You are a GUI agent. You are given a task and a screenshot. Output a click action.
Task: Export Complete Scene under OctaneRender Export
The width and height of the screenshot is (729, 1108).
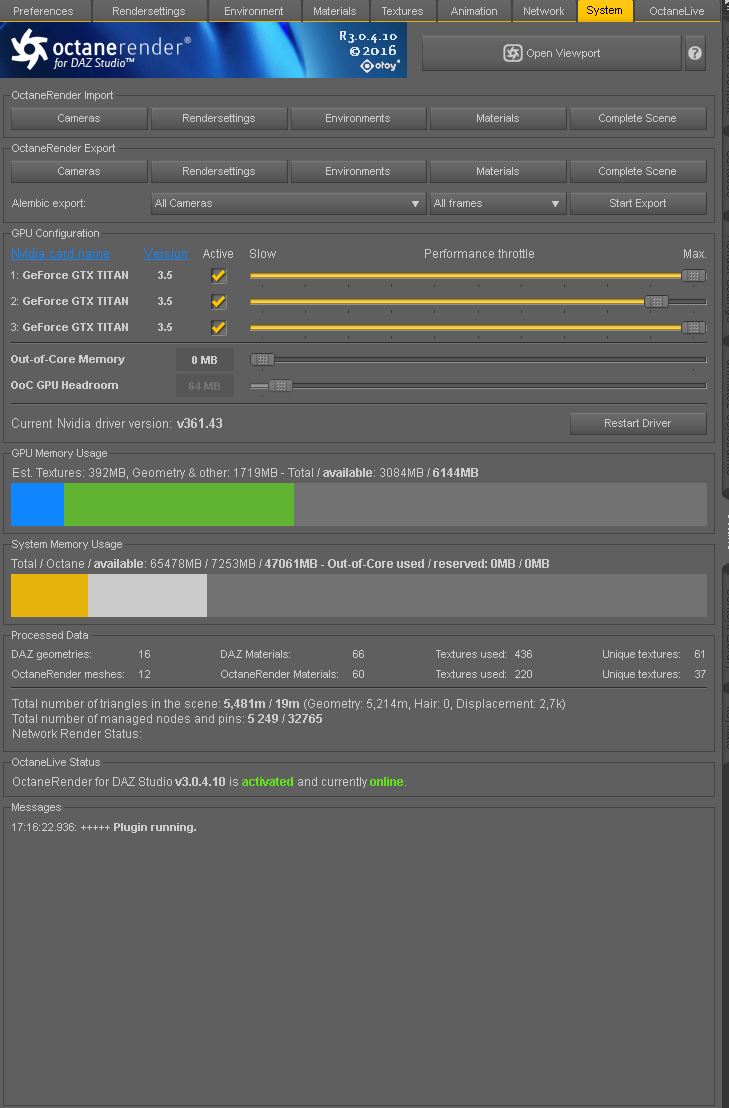[x=638, y=171]
